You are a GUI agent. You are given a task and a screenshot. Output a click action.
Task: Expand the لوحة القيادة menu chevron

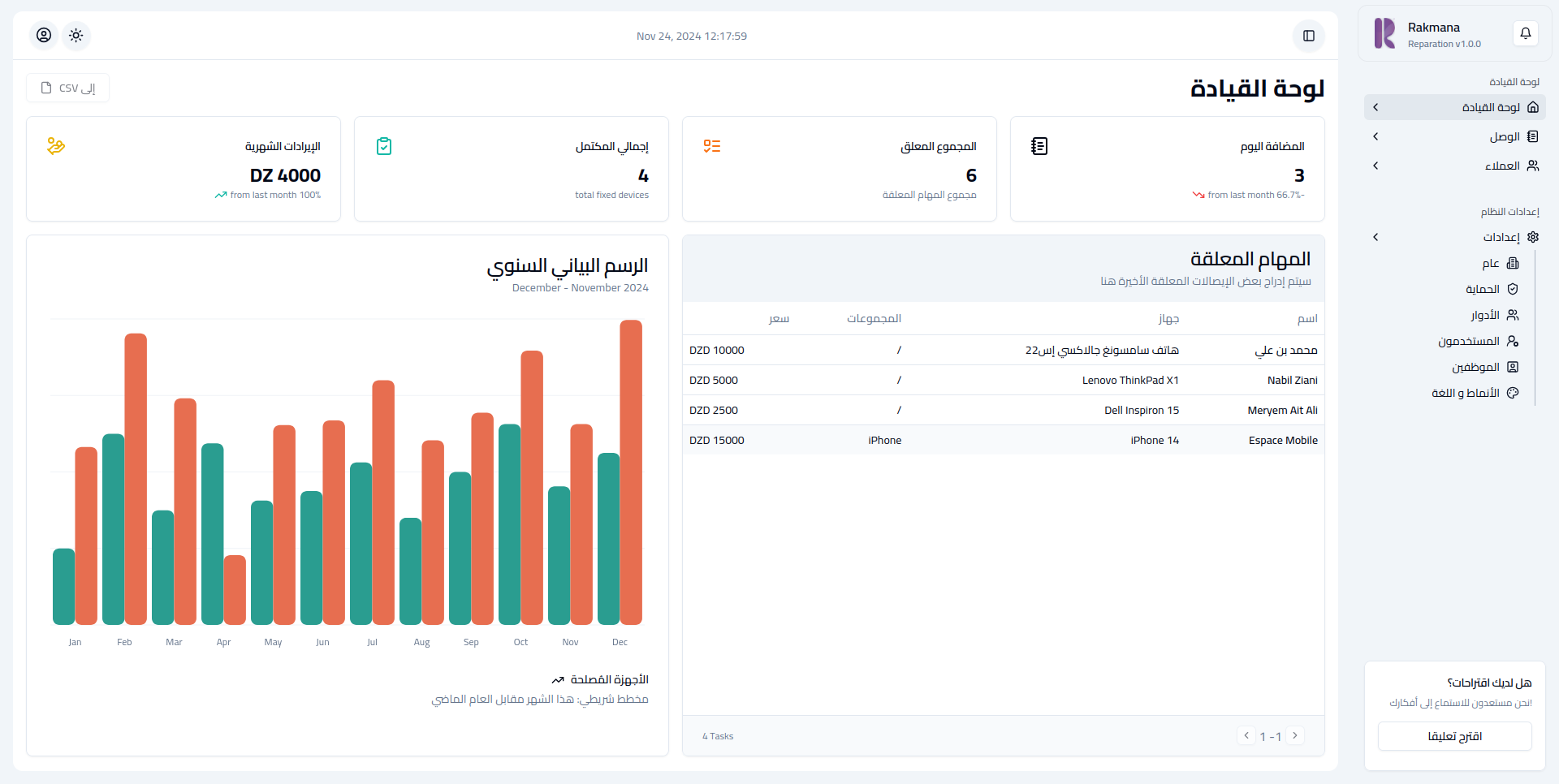[x=1375, y=107]
